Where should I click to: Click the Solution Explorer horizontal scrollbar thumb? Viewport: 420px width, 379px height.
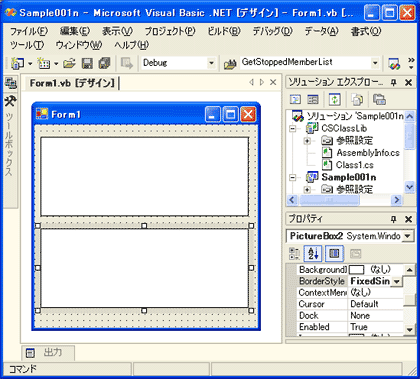329,200
